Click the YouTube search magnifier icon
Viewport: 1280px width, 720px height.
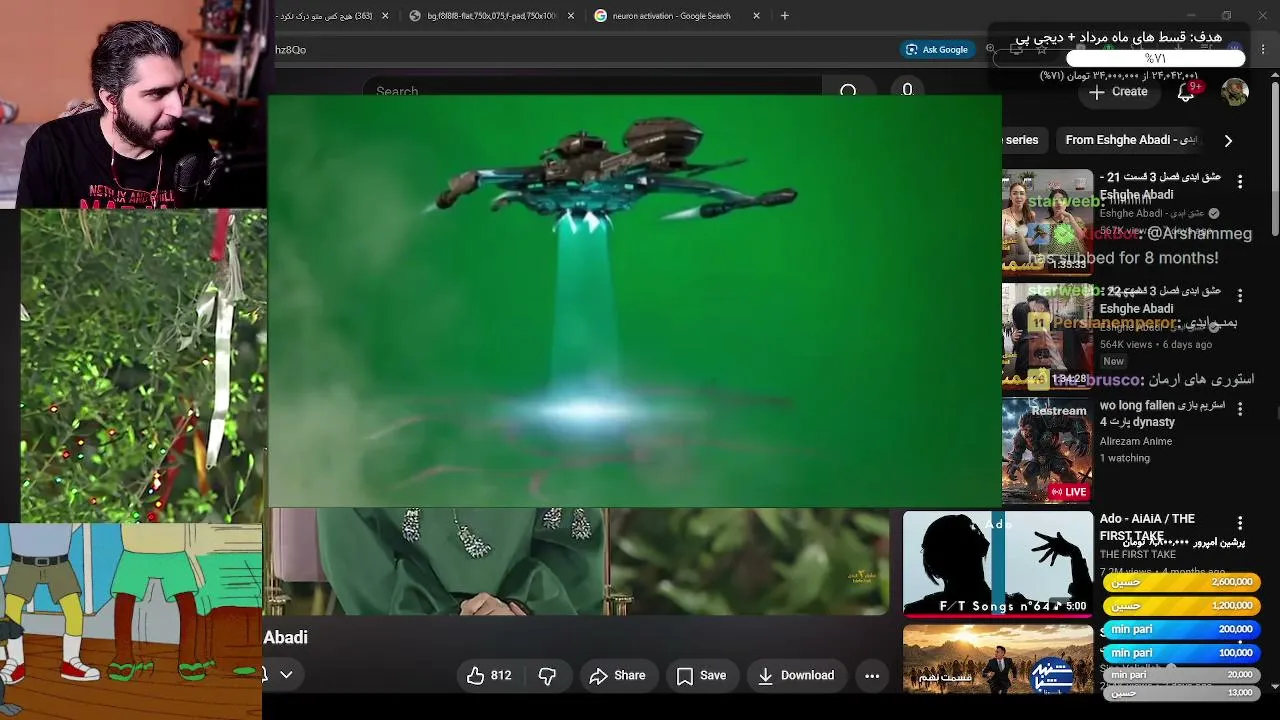point(848,91)
